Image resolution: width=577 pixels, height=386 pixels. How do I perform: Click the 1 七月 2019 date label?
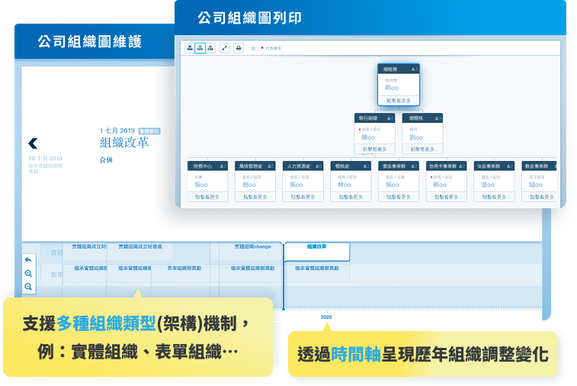pos(117,131)
